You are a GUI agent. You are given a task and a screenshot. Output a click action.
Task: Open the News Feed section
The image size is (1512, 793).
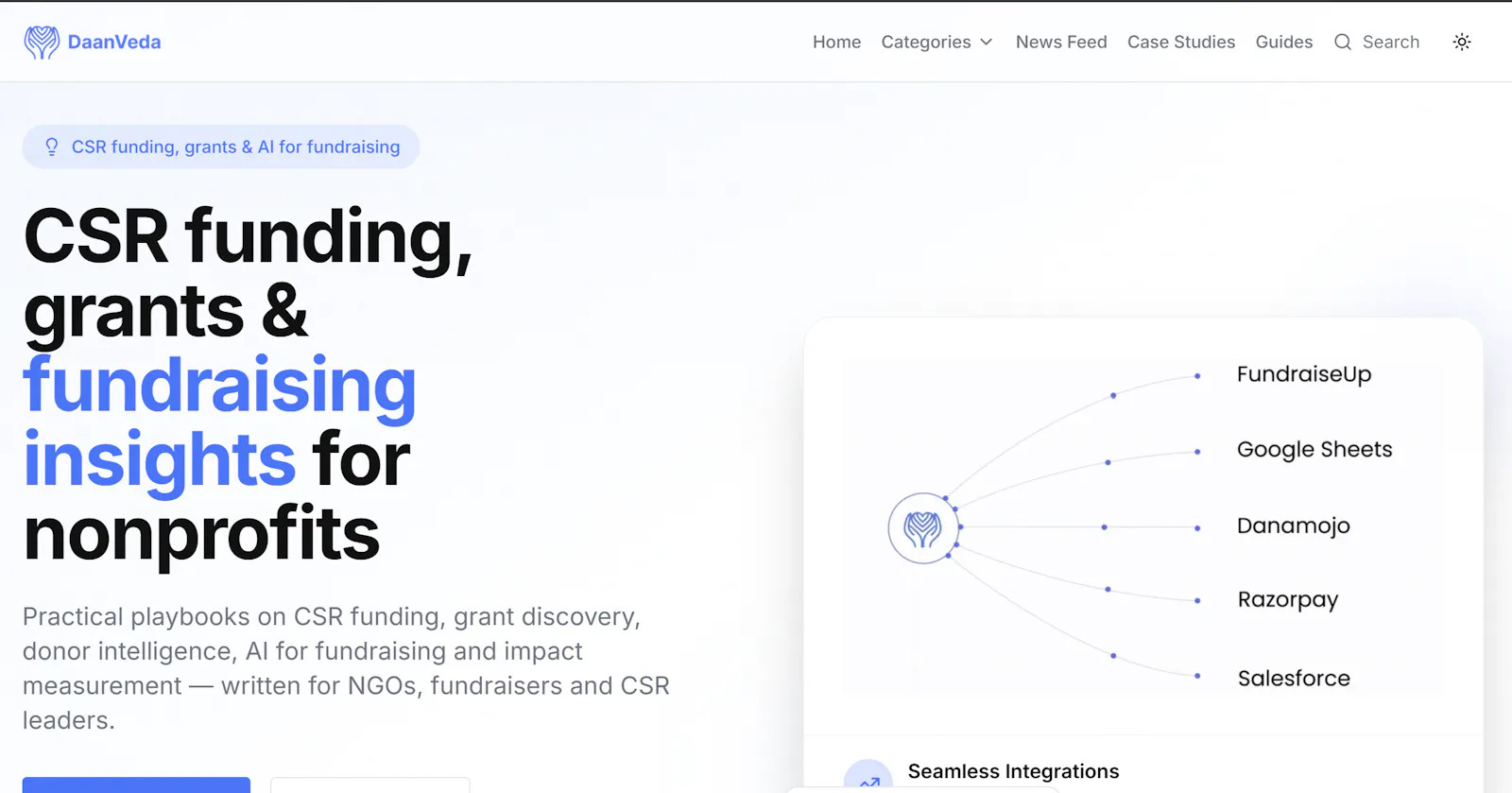[x=1061, y=42]
